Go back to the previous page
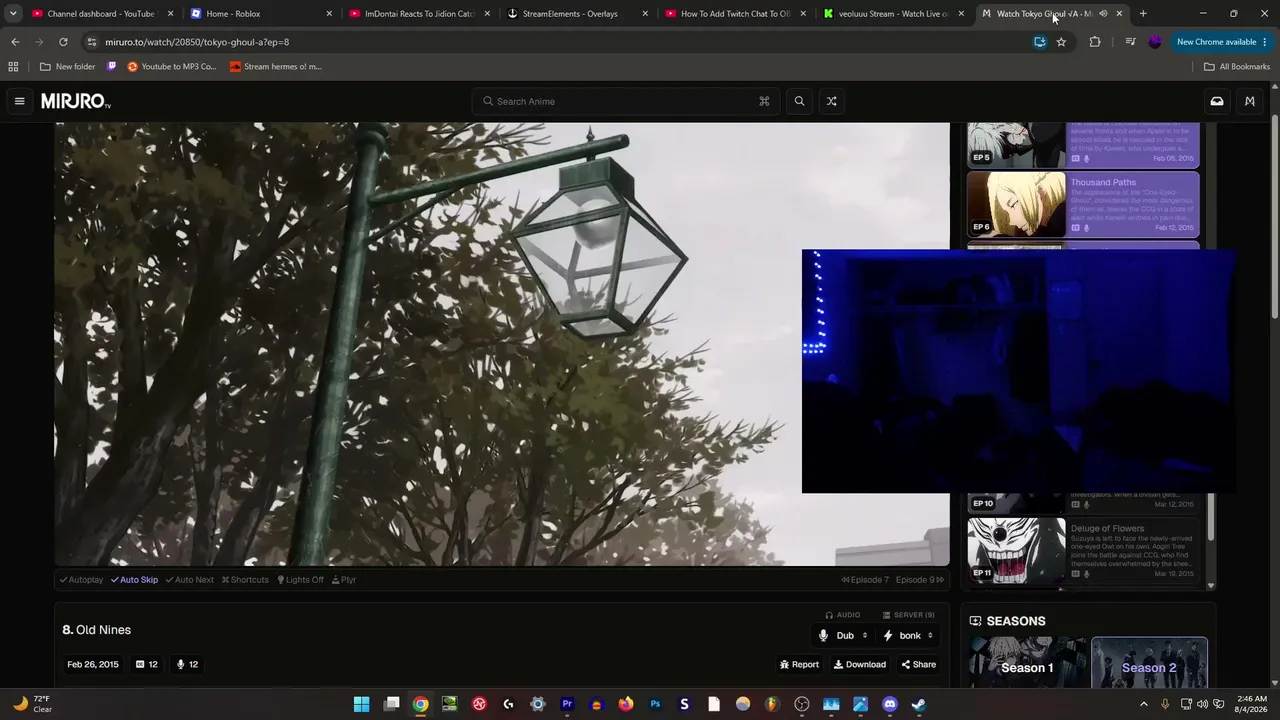The image size is (1280, 720). [x=15, y=42]
